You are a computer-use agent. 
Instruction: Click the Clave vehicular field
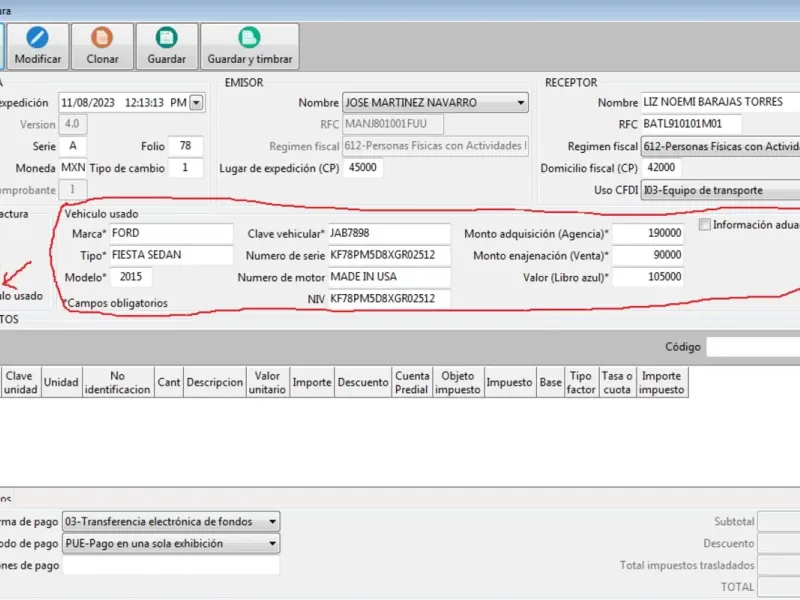pyautogui.click(x=389, y=233)
